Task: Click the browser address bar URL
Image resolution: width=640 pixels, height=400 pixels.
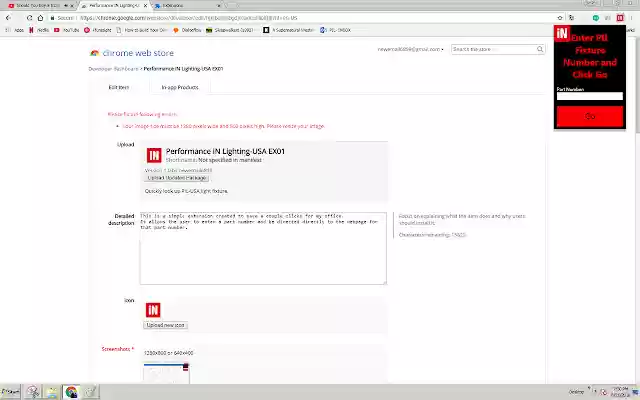Action: pyautogui.click(x=189, y=18)
